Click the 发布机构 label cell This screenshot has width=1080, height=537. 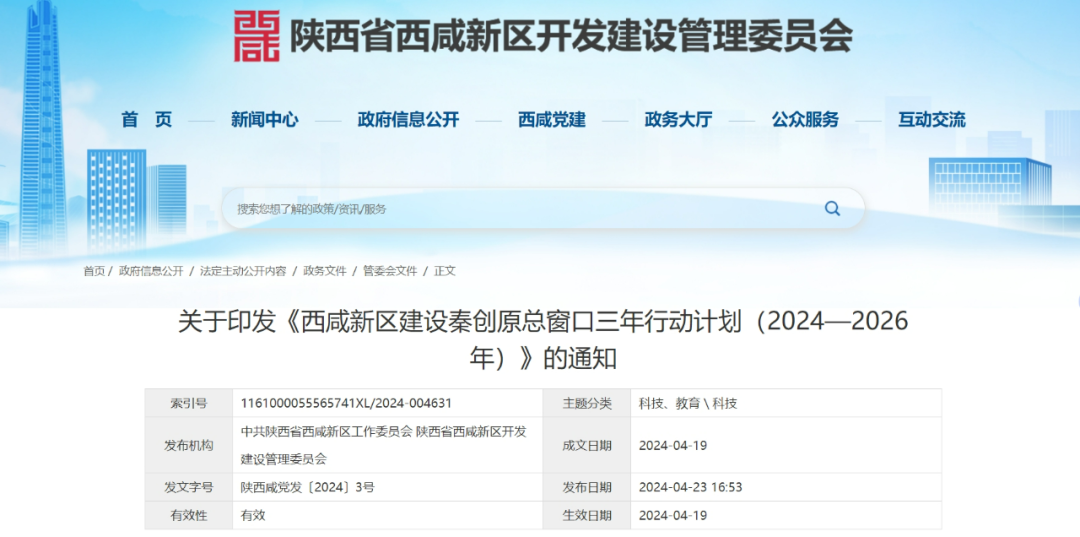point(188,445)
